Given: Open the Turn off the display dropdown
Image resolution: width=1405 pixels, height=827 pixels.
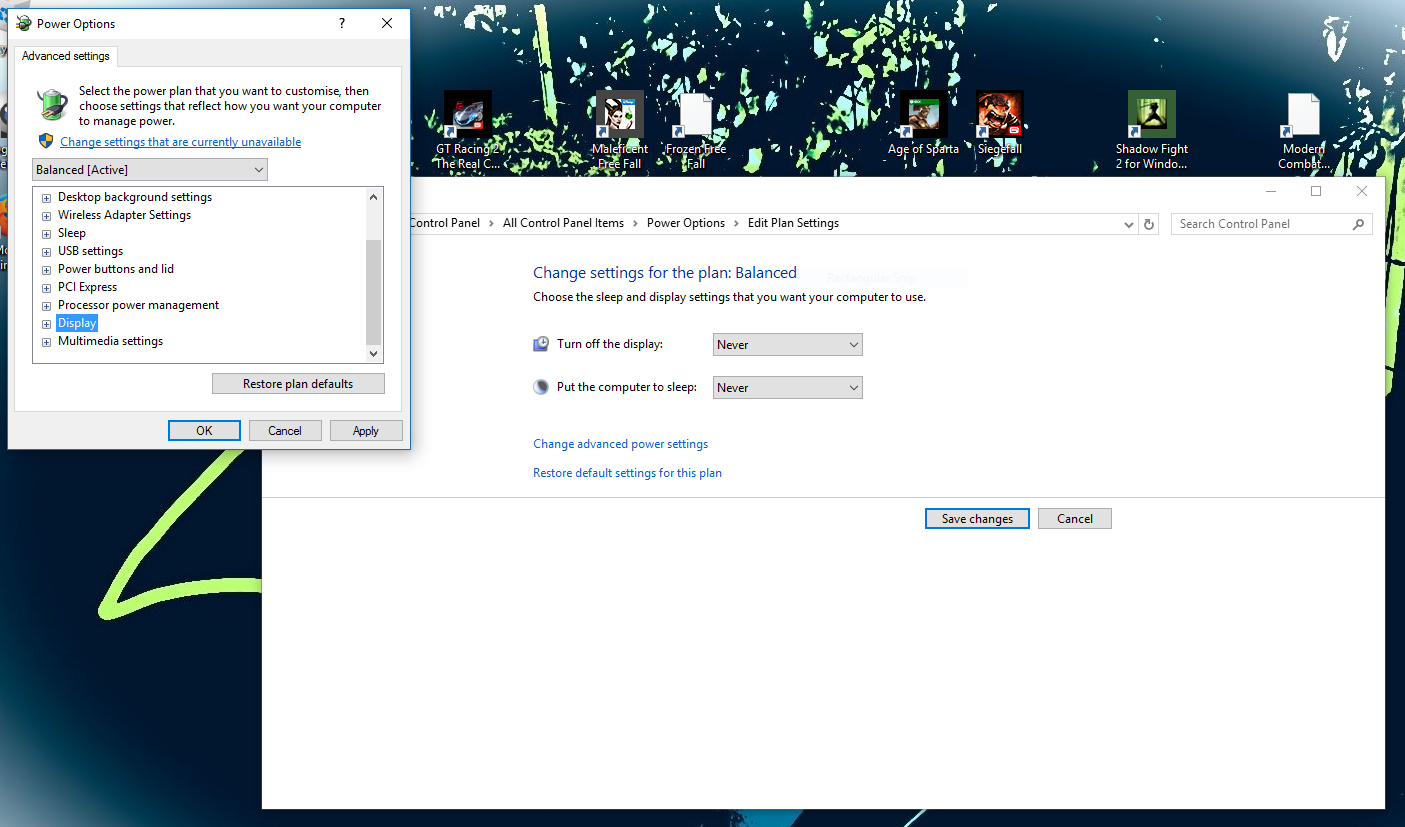Looking at the screenshot, I should click(x=787, y=345).
